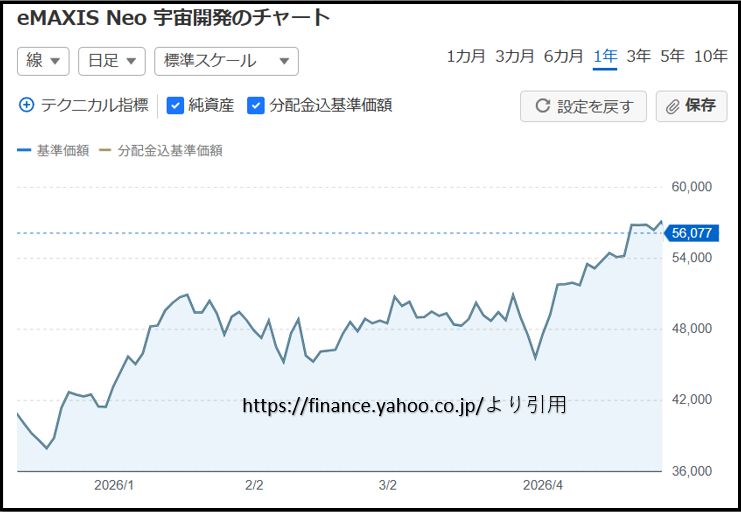This screenshot has height=512, width=741.
Task: Select the 1年 period tab
Action: click(605, 56)
